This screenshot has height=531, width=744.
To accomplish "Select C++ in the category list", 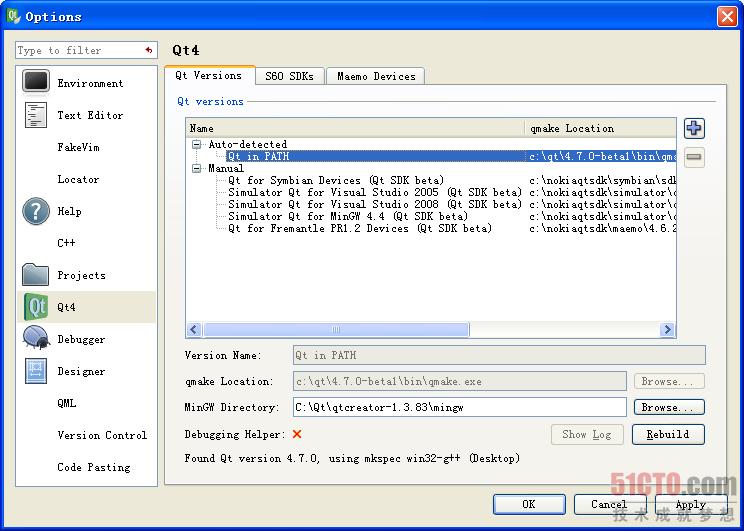I will coord(86,243).
